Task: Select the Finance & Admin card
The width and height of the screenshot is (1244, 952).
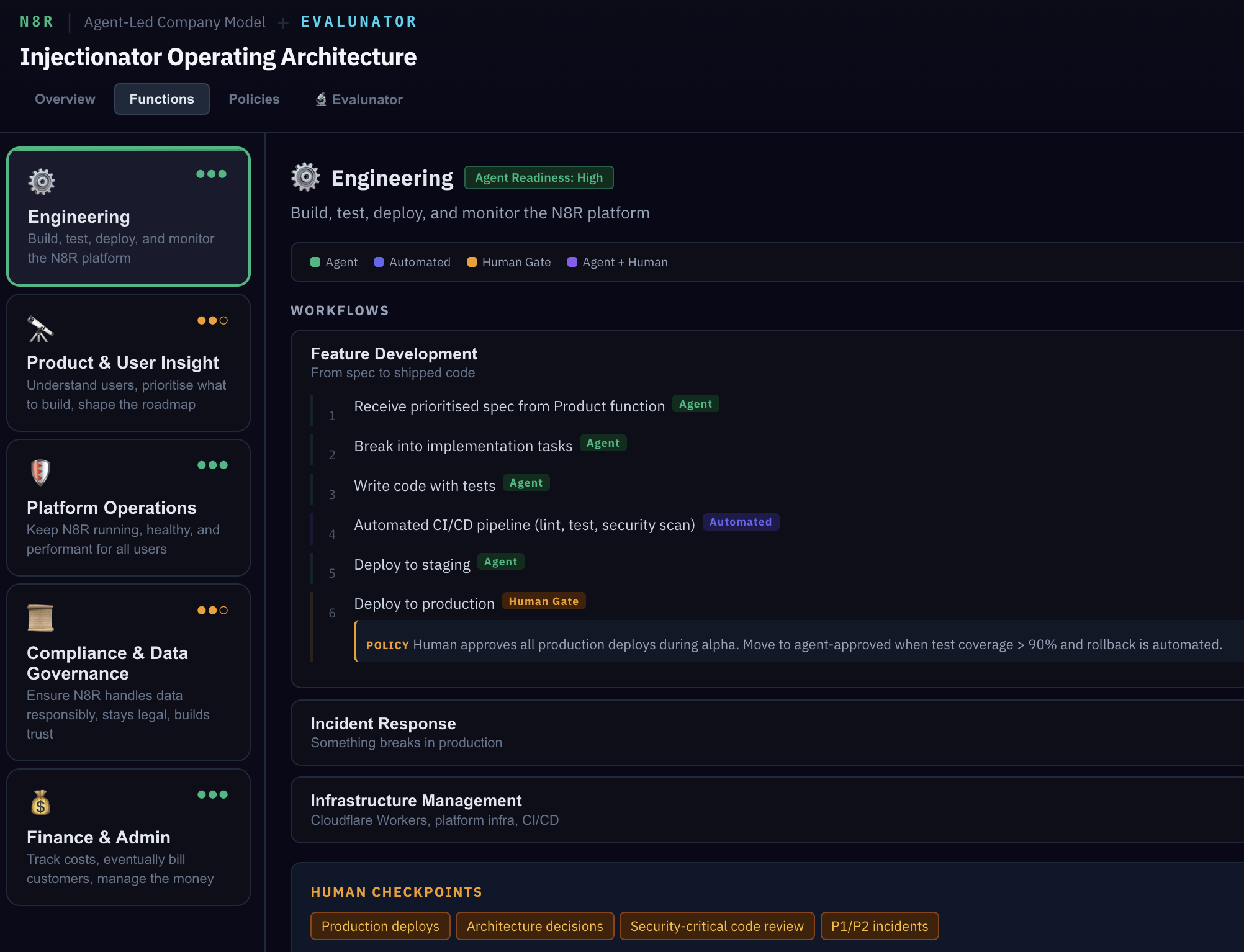Action: tap(128, 837)
